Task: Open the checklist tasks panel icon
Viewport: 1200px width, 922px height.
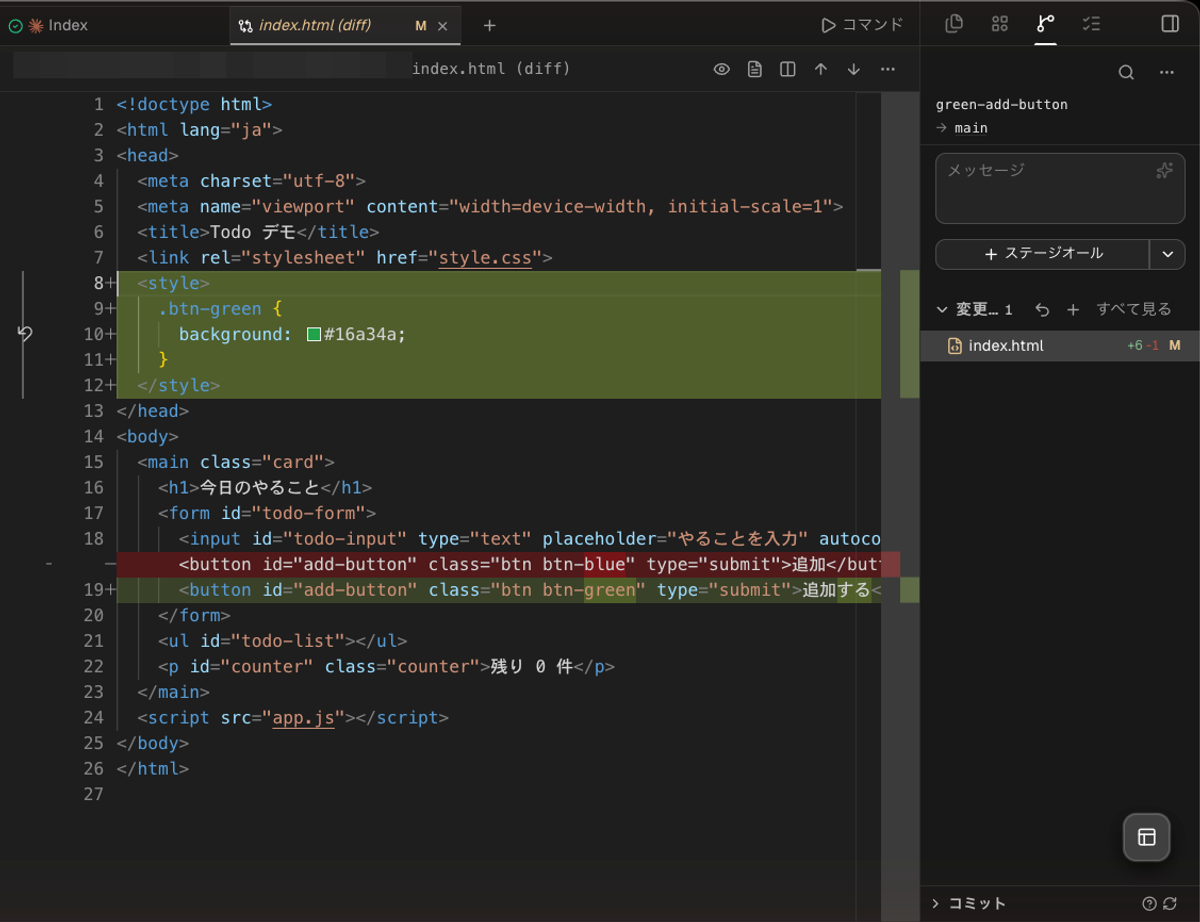Action: tap(1091, 24)
